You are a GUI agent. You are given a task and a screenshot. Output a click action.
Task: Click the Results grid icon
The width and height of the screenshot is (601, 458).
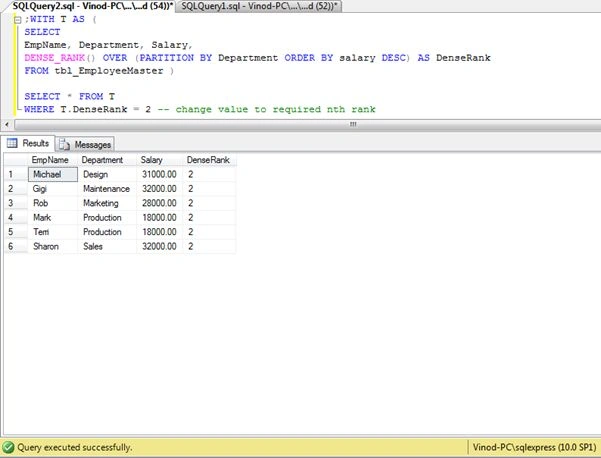point(12,143)
